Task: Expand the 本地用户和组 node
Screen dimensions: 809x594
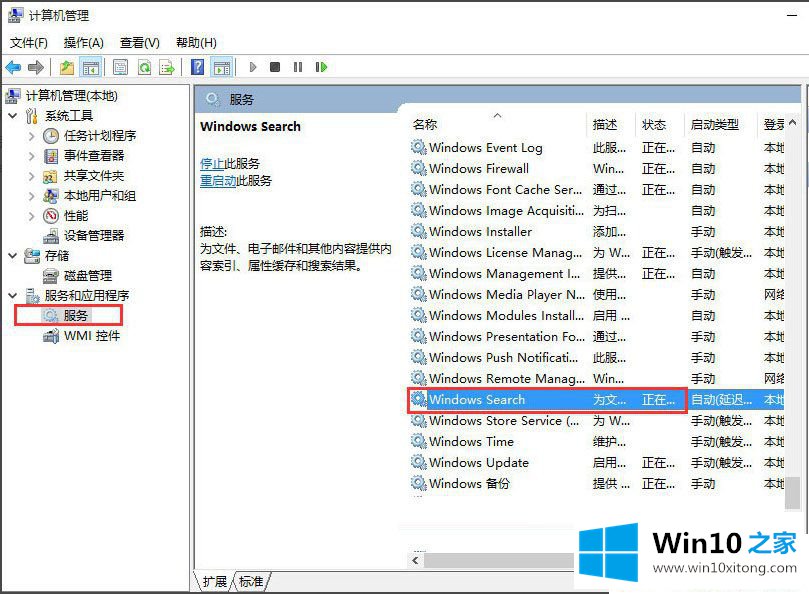Action: [x=31, y=196]
